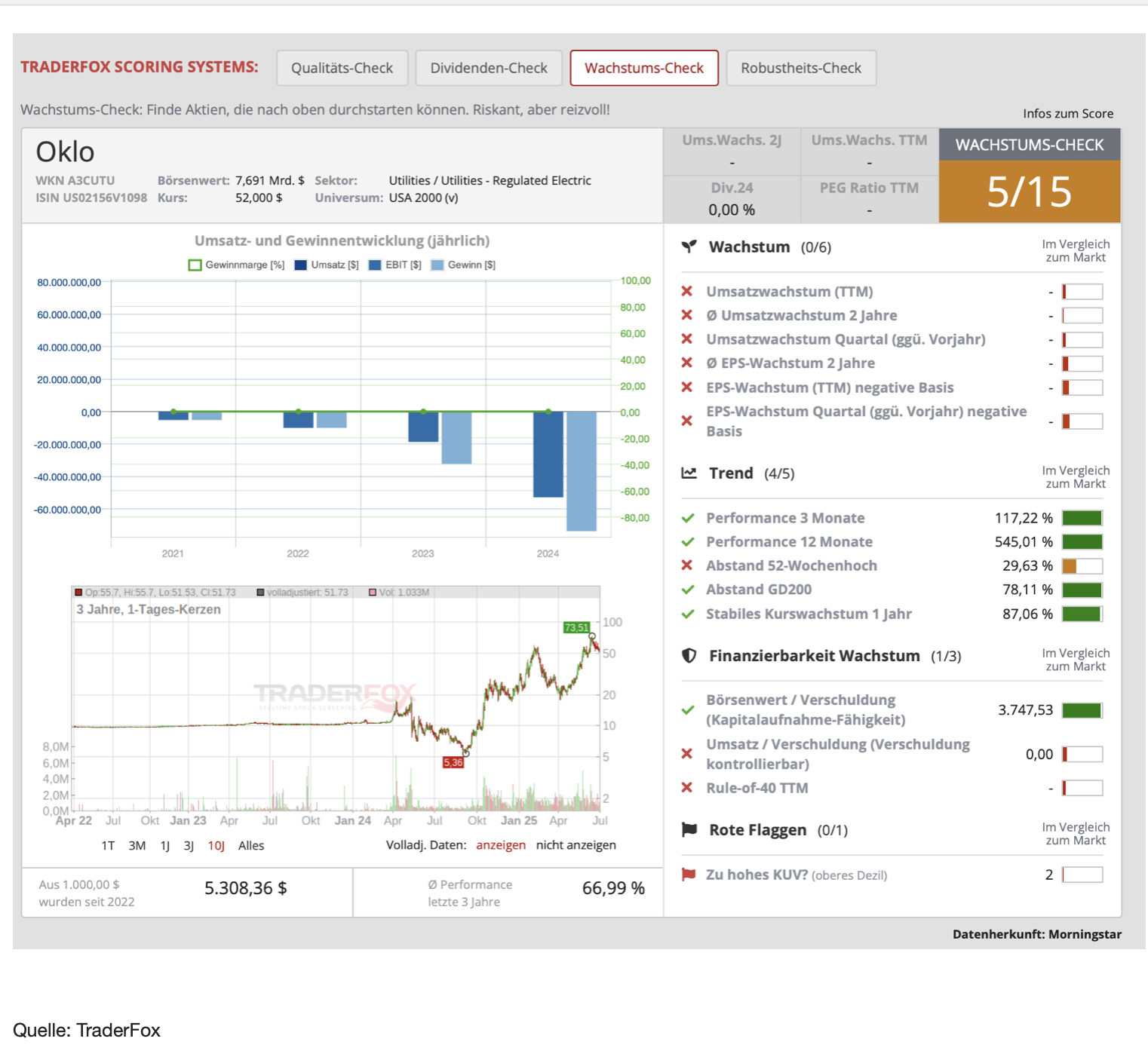Toggle Gewinn [$] legend swatch

pos(437,265)
